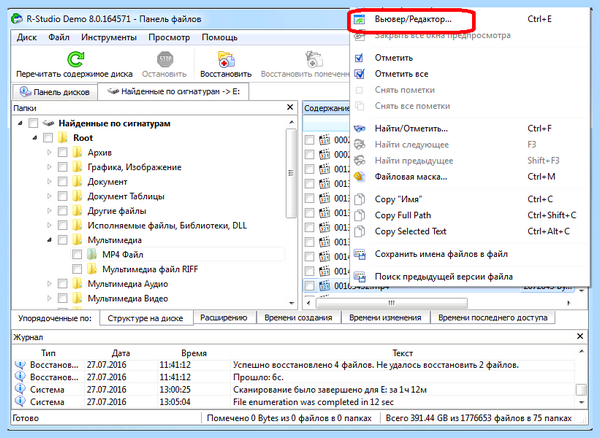Check the Документ Таблицы checkbox
Viewport: 600px width, 438px height.
[x=62, y=196]
